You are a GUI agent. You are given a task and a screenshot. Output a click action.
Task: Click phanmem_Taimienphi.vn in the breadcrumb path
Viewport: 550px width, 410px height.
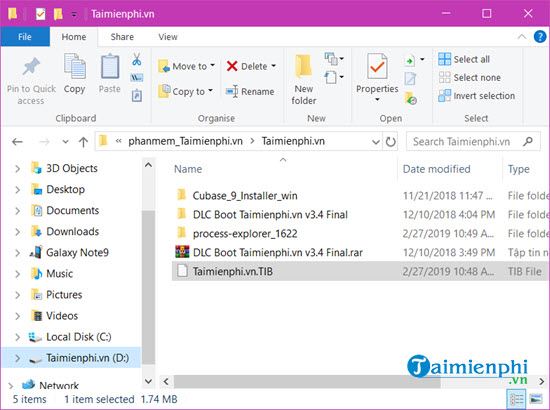tap(185, 141)
